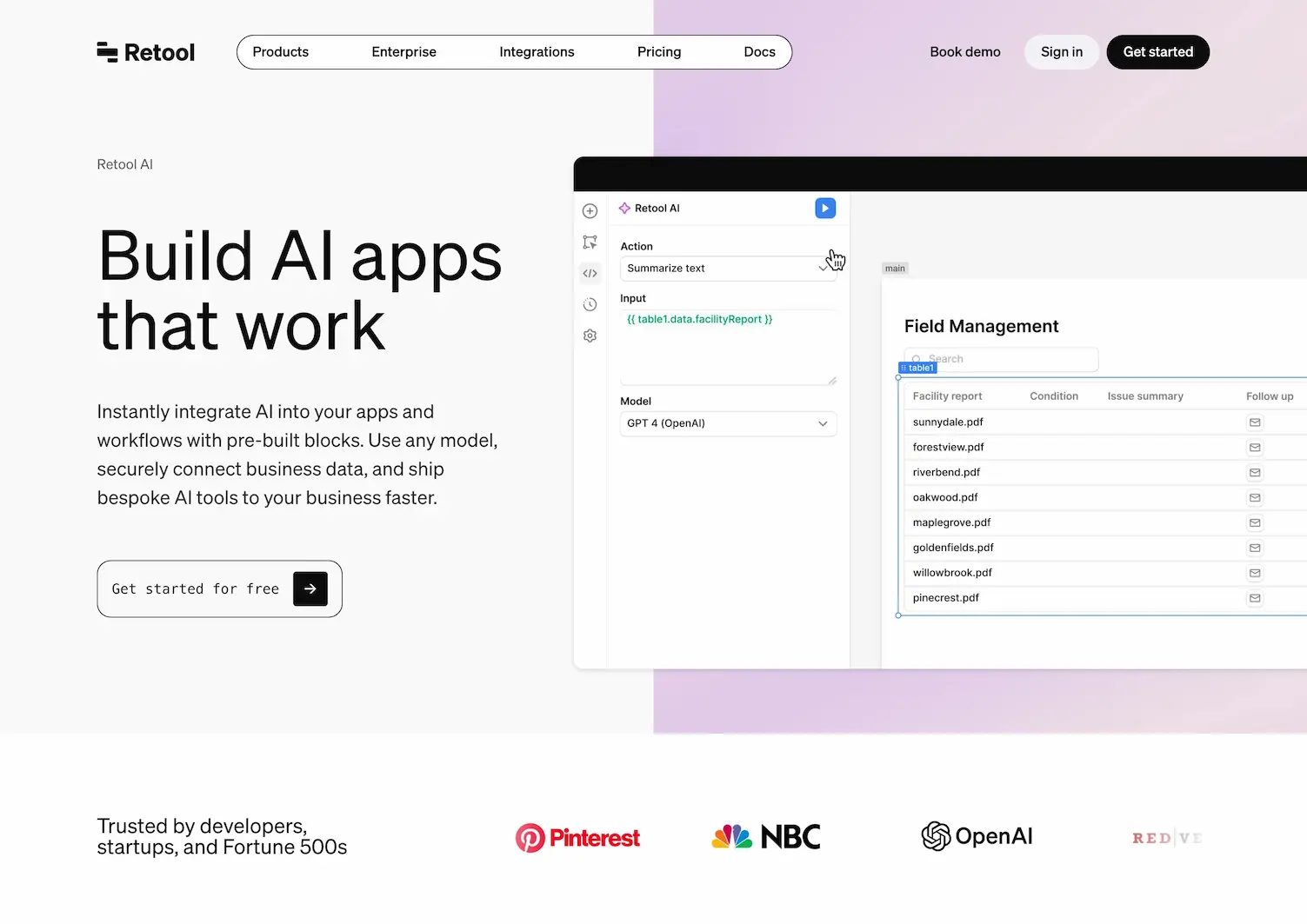
Task: Open the GPT 4 (OpenAI) model dropdown
Action: coord(727,423)
